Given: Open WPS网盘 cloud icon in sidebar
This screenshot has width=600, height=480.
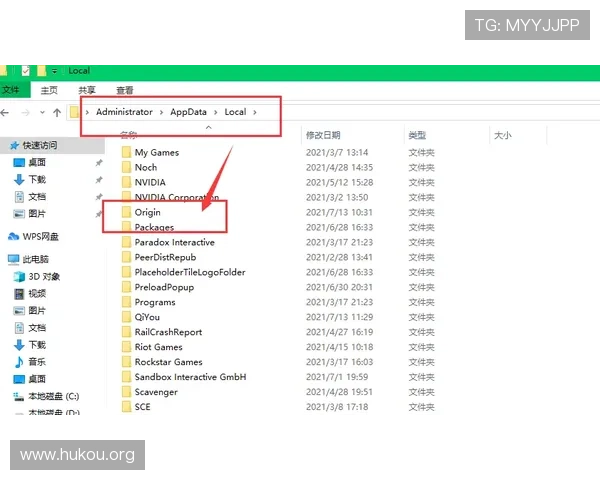Looking at the screenshot, I should (13, 237).
